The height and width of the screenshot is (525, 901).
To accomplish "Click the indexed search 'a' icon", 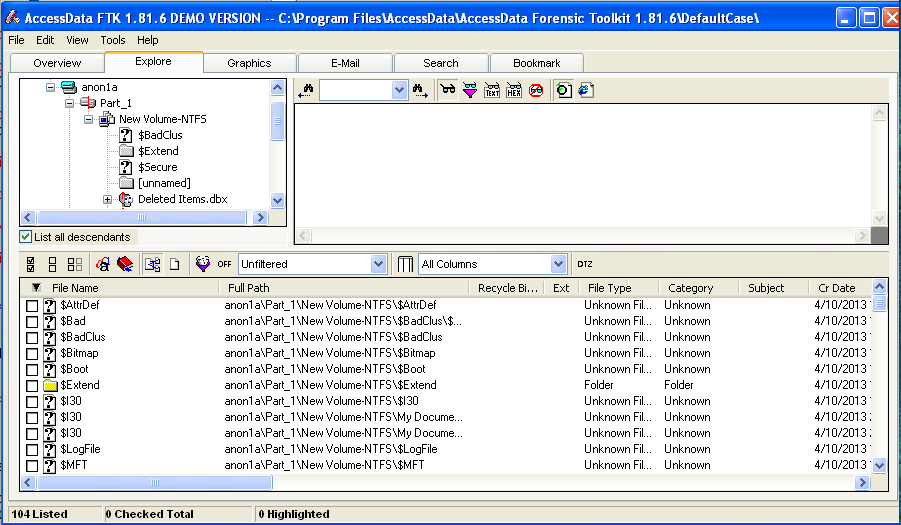I will click(103, 264).
